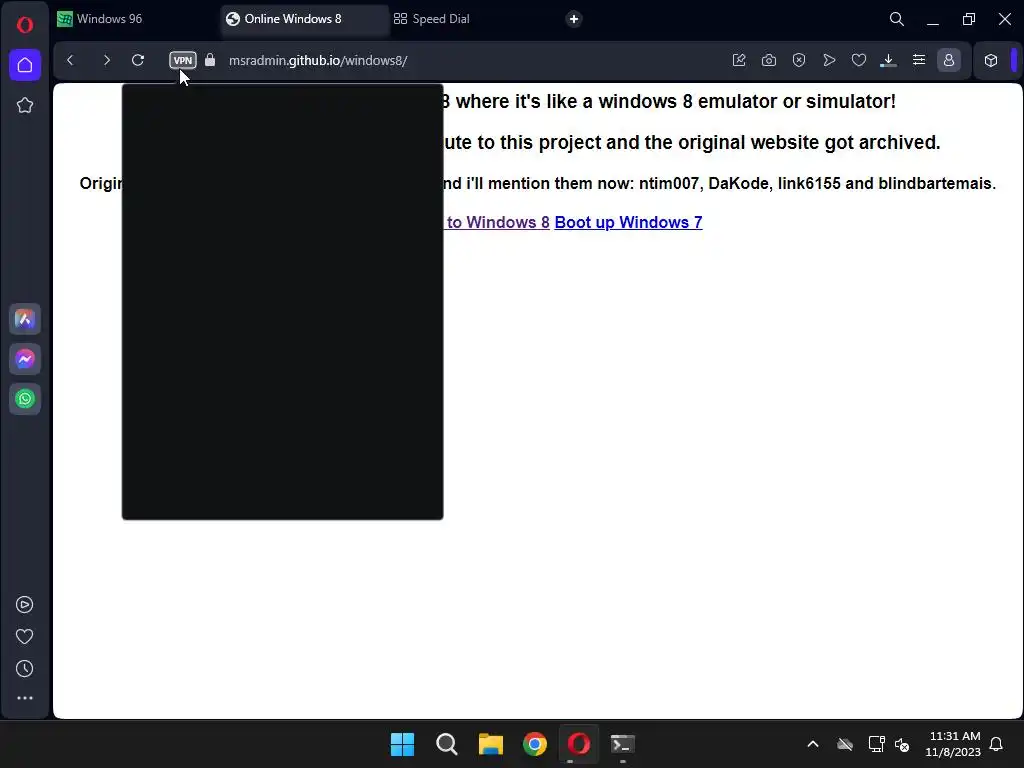Click the to Windows 8 link
Screen dimensions: 1024x768
pos(498,222)
